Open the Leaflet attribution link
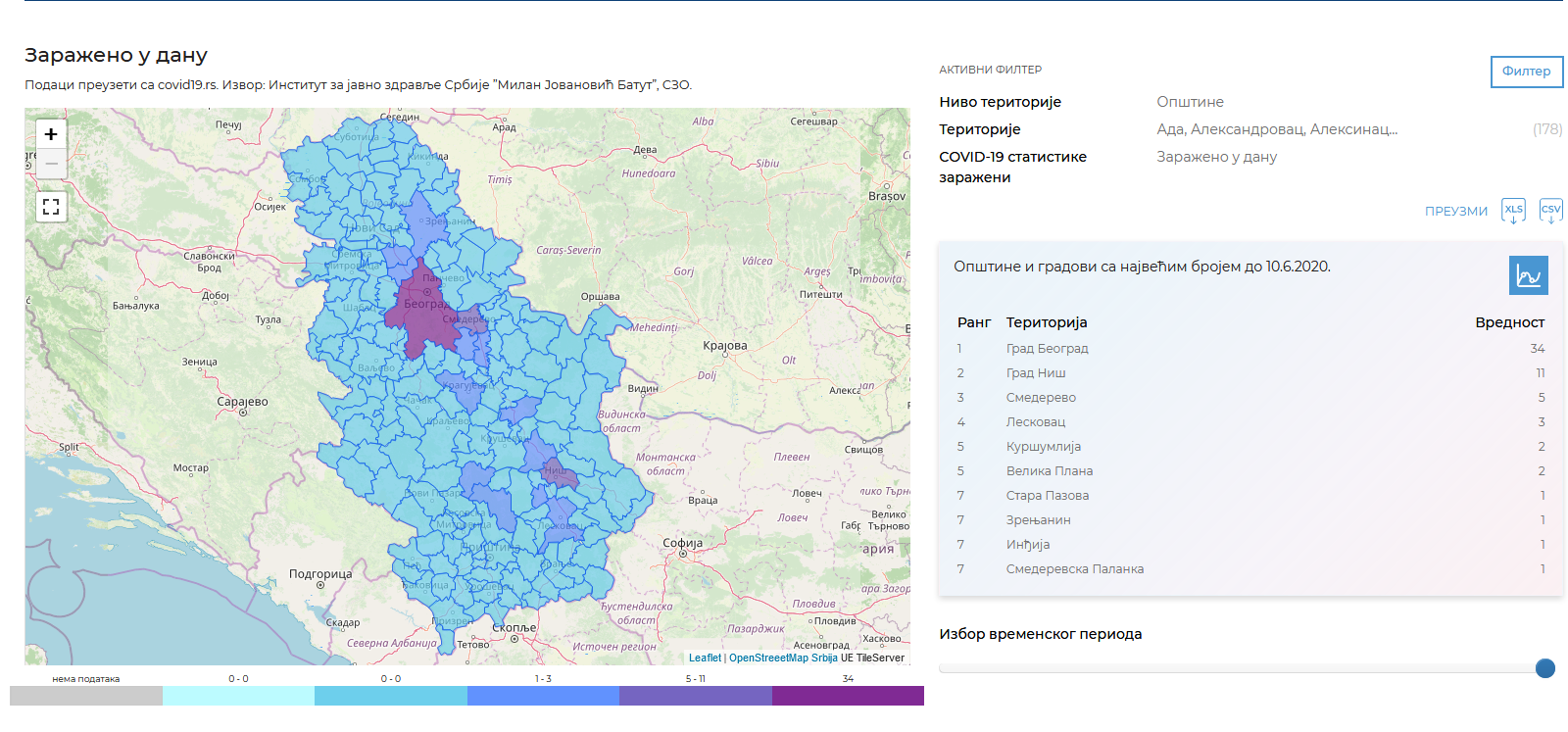Image resolution: width=1568 pixels, height=732 pixels. [x=704, y=658]
